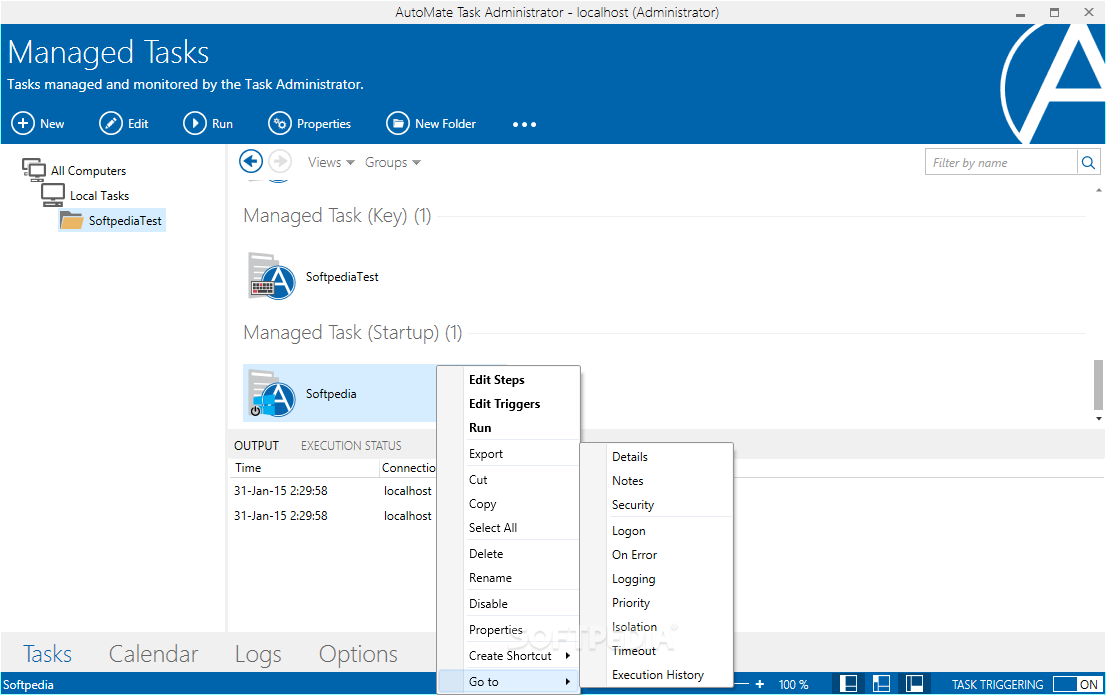Click the New task icon
1106x695 pixels.
pyautogui.click(x=23, y=123)
